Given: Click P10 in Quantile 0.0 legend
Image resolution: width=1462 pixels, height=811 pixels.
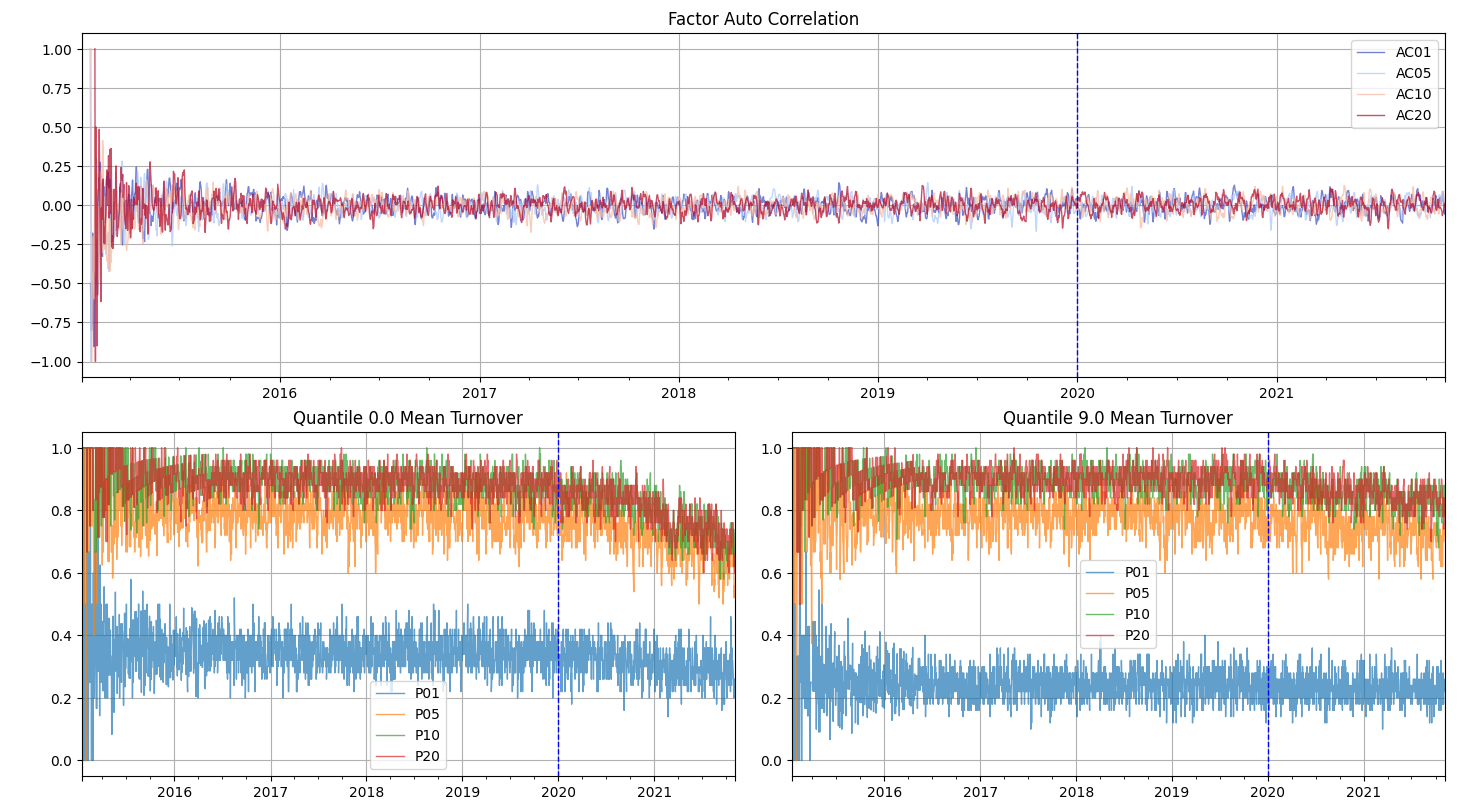Looking at the screenshot, I should (x=408, y=735).
